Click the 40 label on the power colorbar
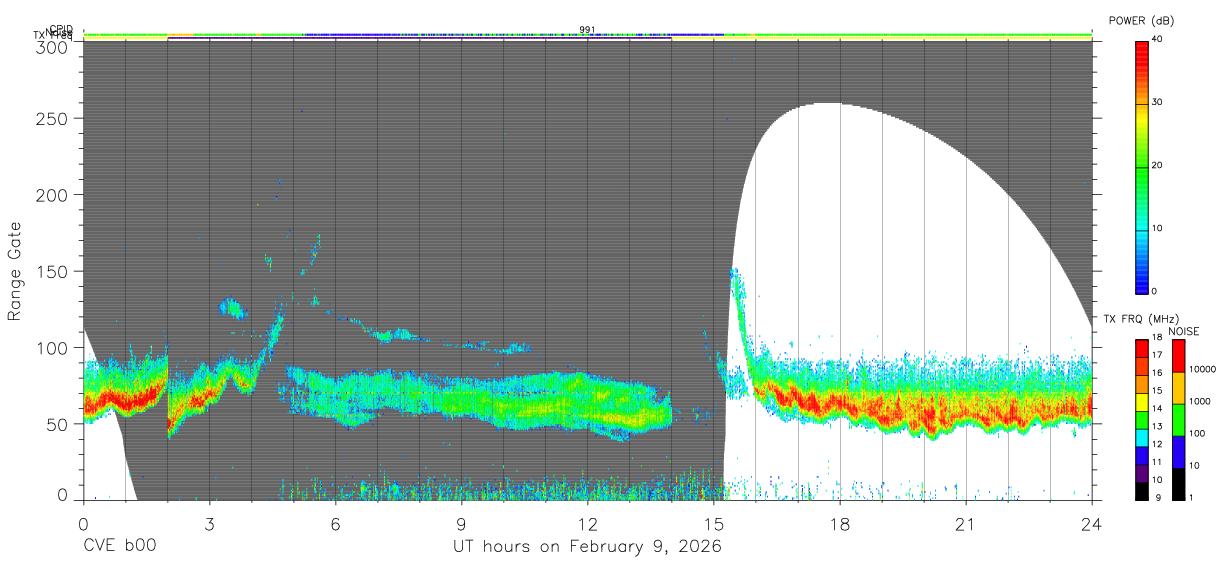 1159,39
